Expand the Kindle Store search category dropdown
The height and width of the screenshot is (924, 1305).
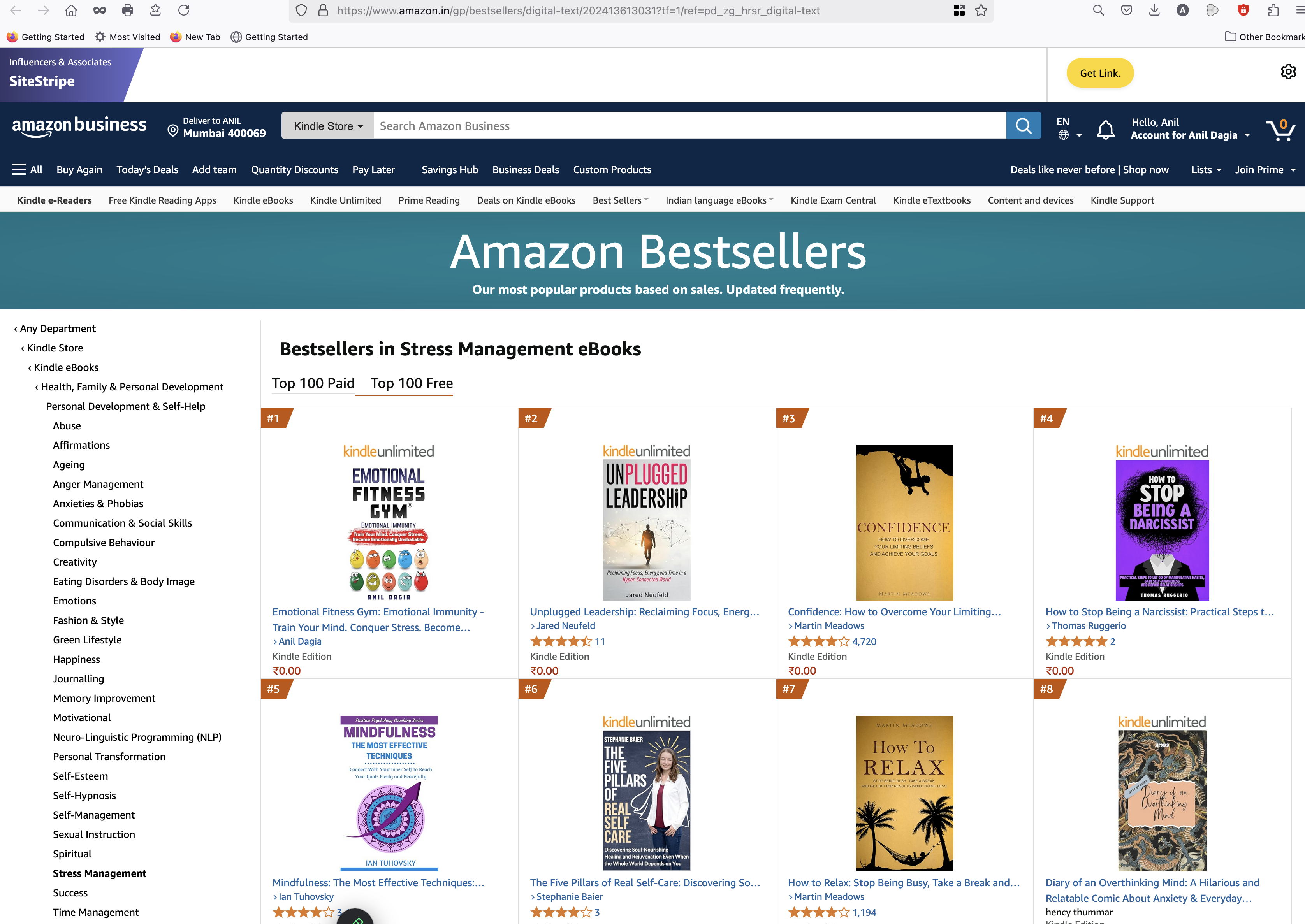(x=328, y=126)
